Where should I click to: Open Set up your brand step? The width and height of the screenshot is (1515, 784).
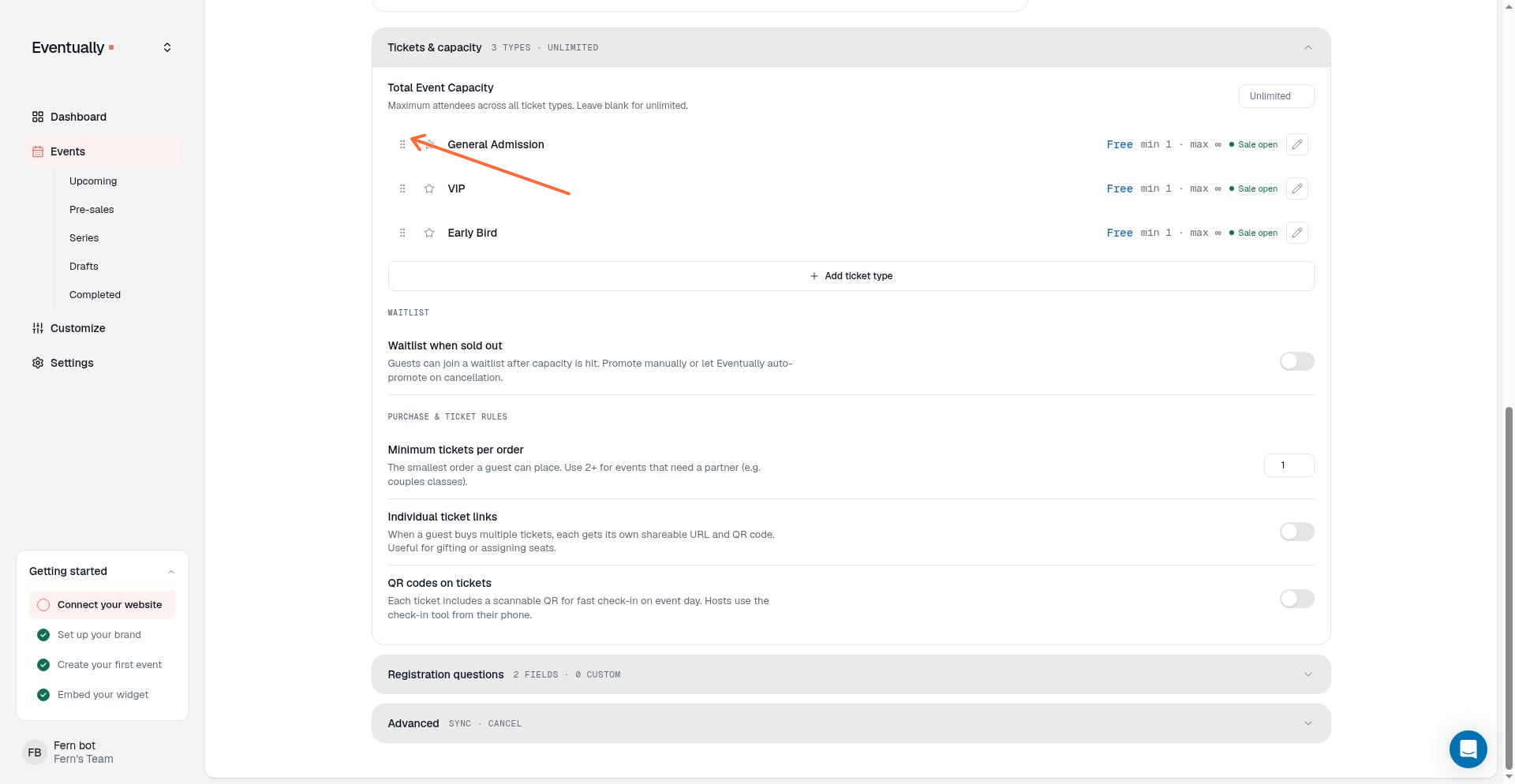click(103, 635)
